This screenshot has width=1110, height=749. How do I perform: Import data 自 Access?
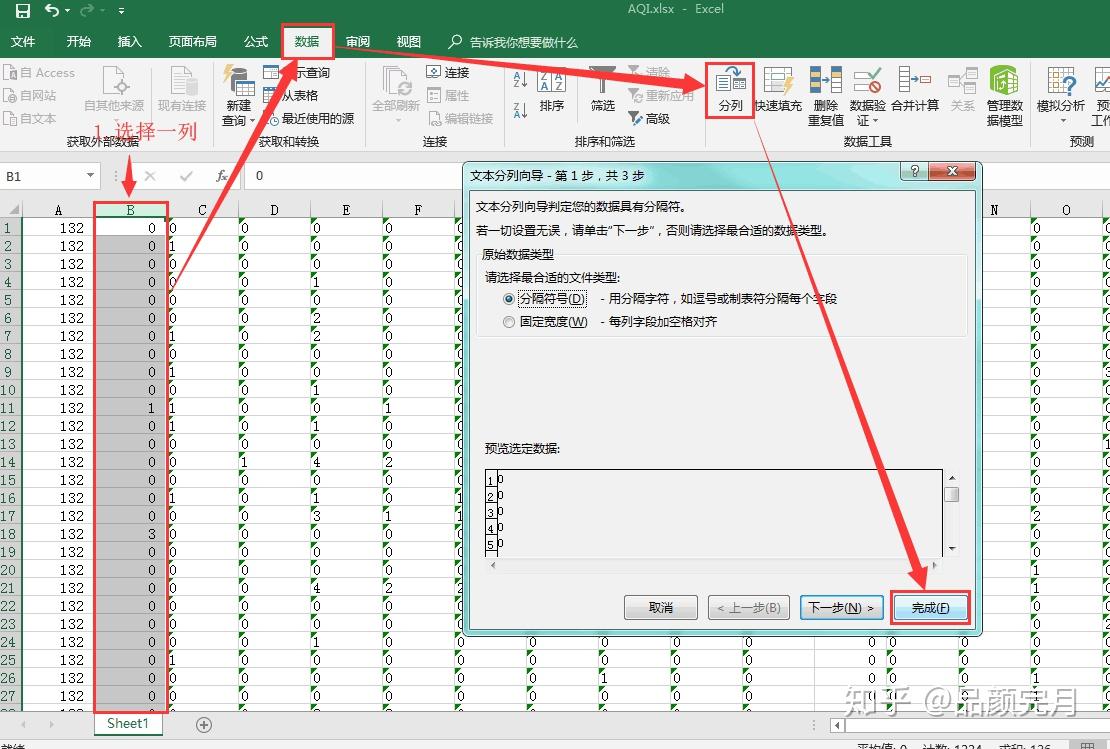point(39,72)
